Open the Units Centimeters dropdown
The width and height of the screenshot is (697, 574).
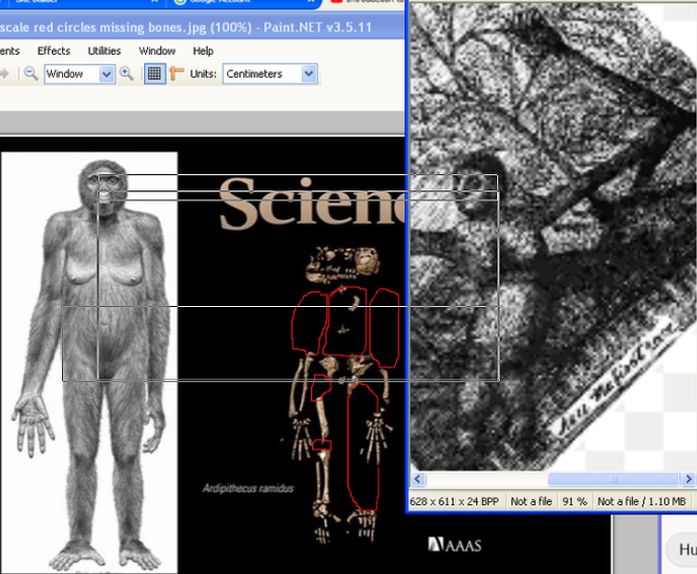[x=270, y=74]
